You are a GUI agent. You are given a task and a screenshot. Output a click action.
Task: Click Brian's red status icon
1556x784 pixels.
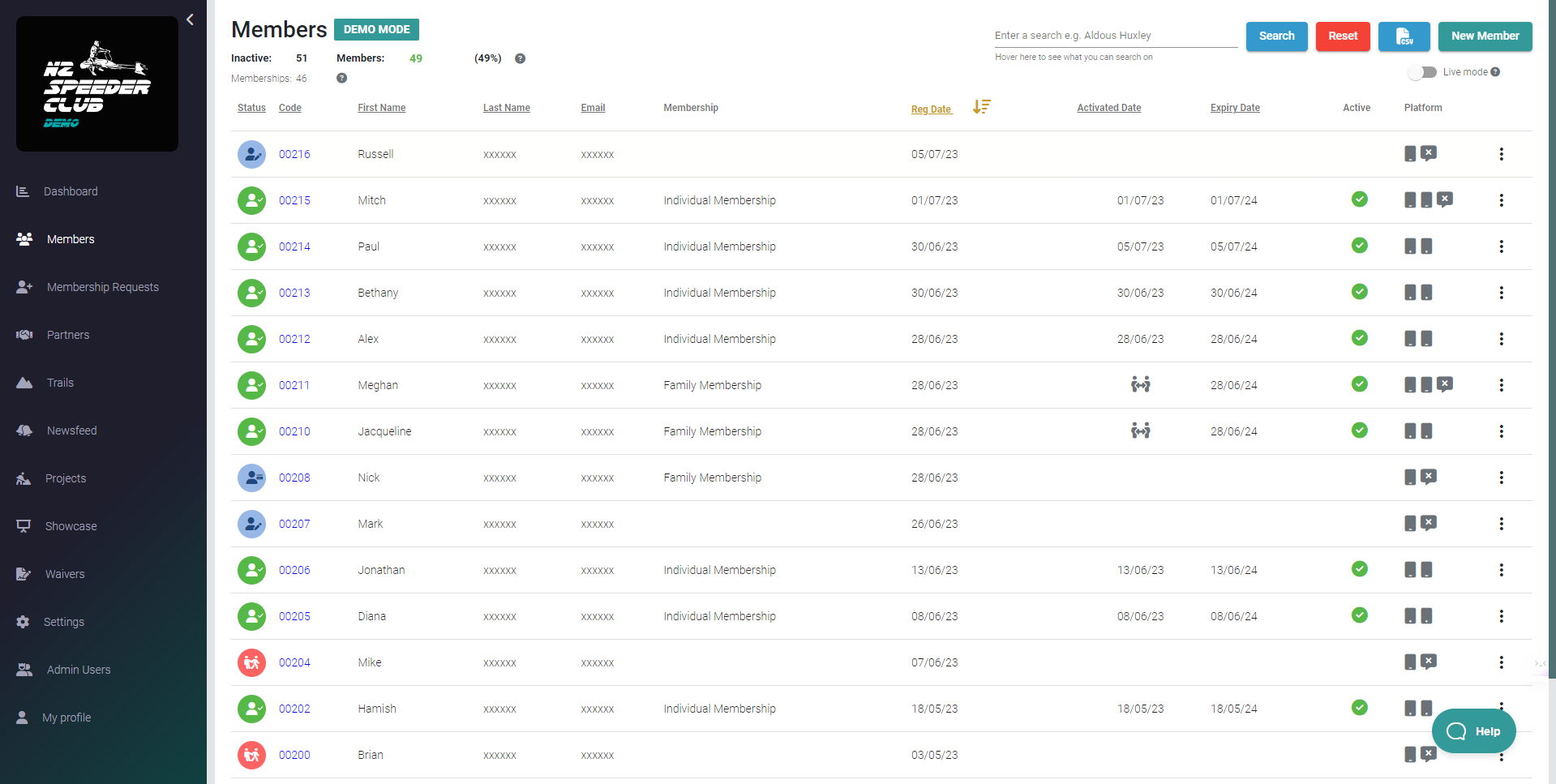251,755
